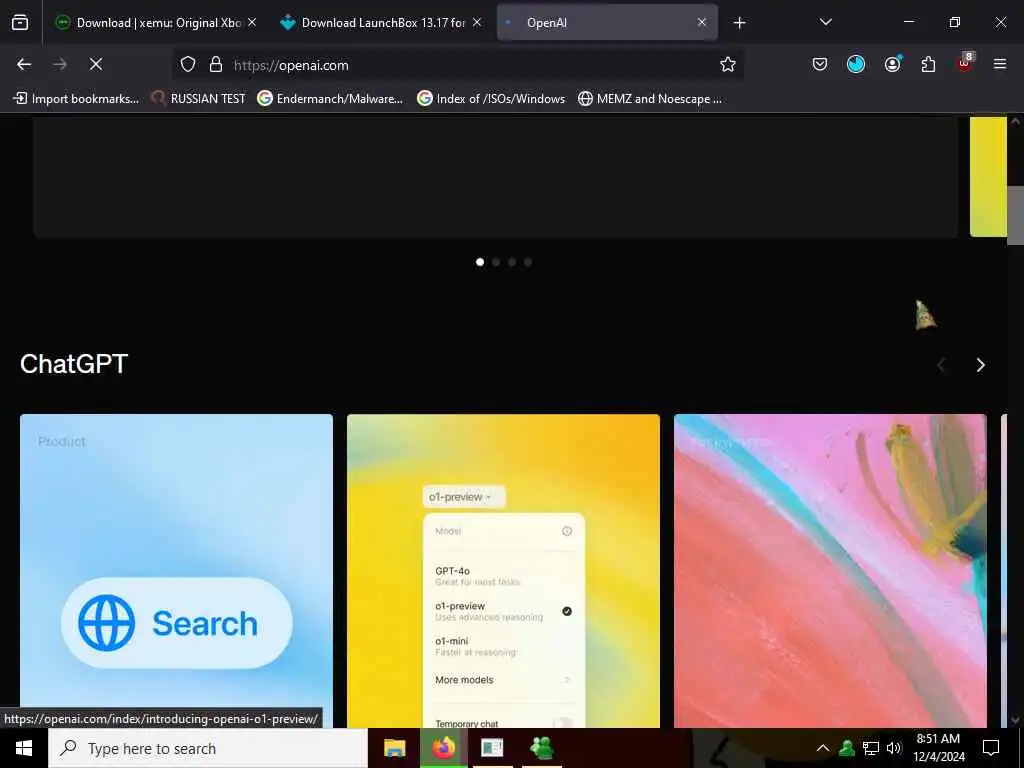Open the uBlock Origin extension badge
1024x768 pixels.
coord(965,63)
